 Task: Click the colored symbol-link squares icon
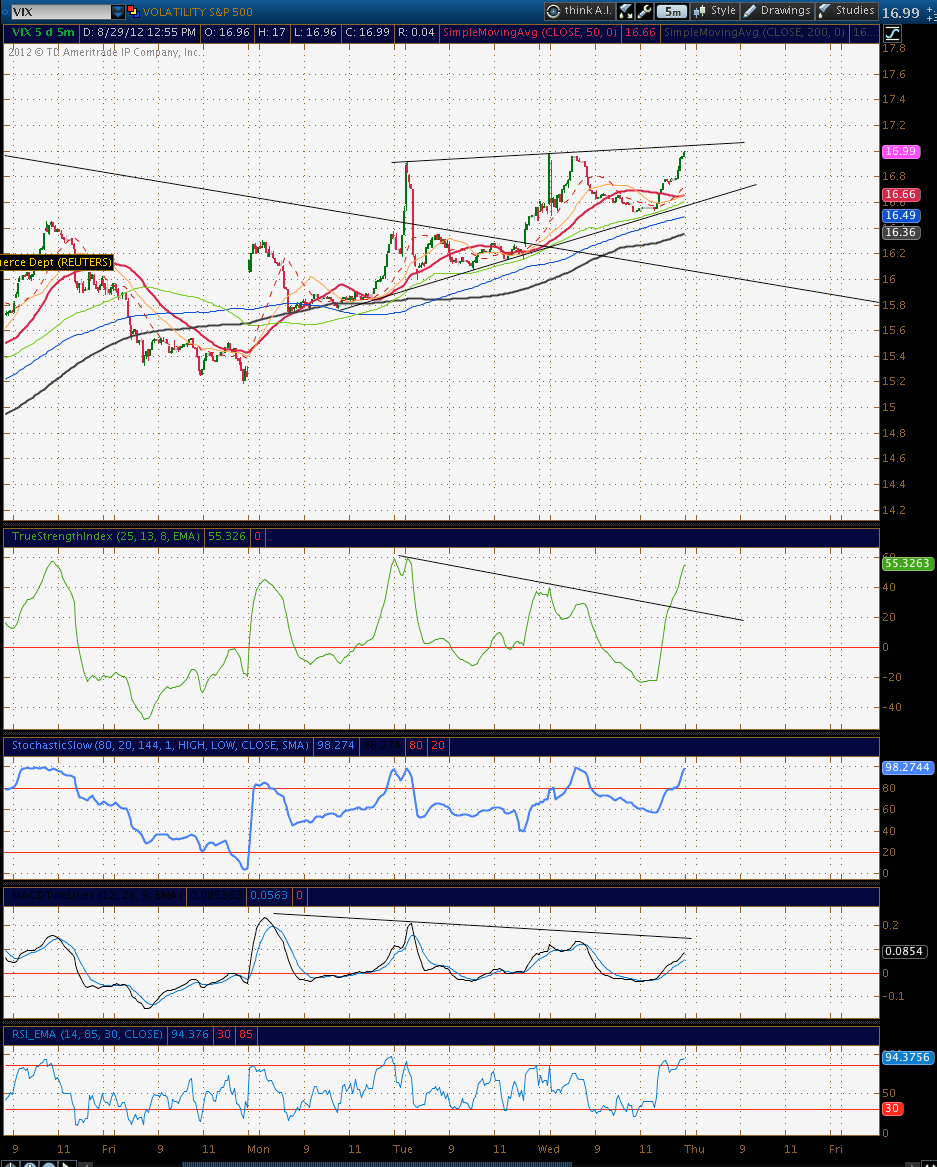(133, 11)
